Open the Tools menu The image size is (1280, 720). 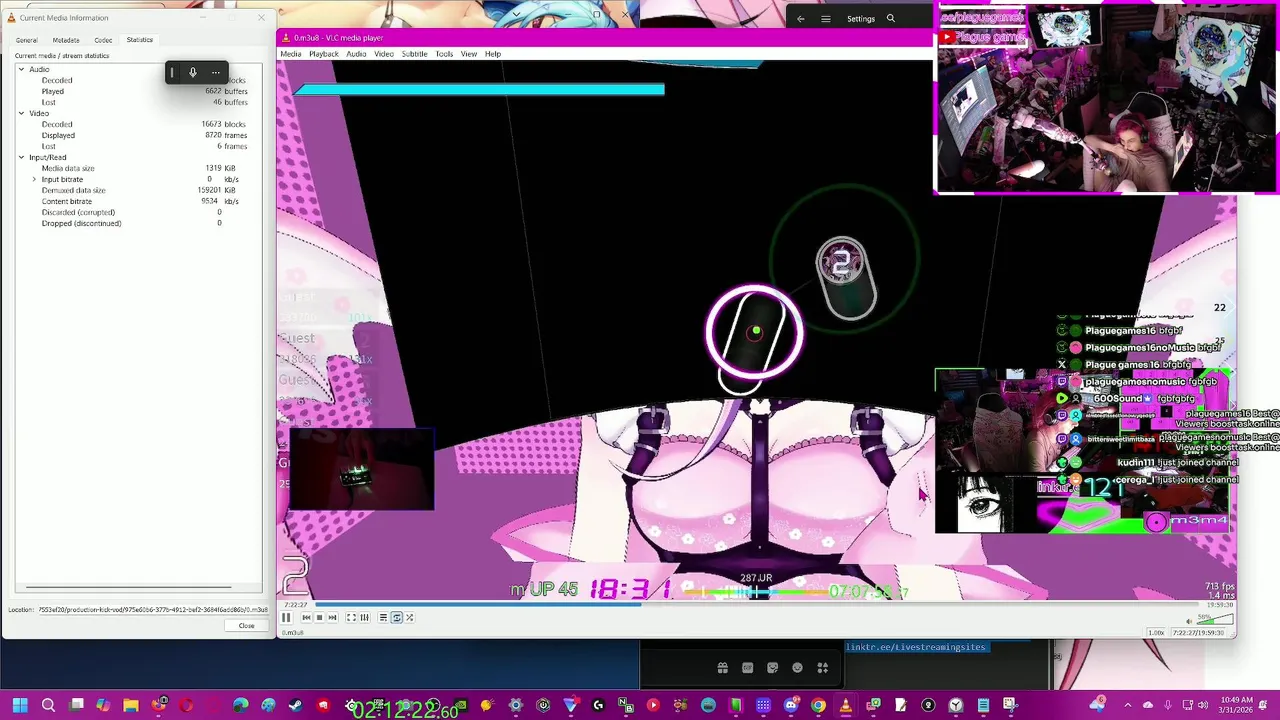444,54
